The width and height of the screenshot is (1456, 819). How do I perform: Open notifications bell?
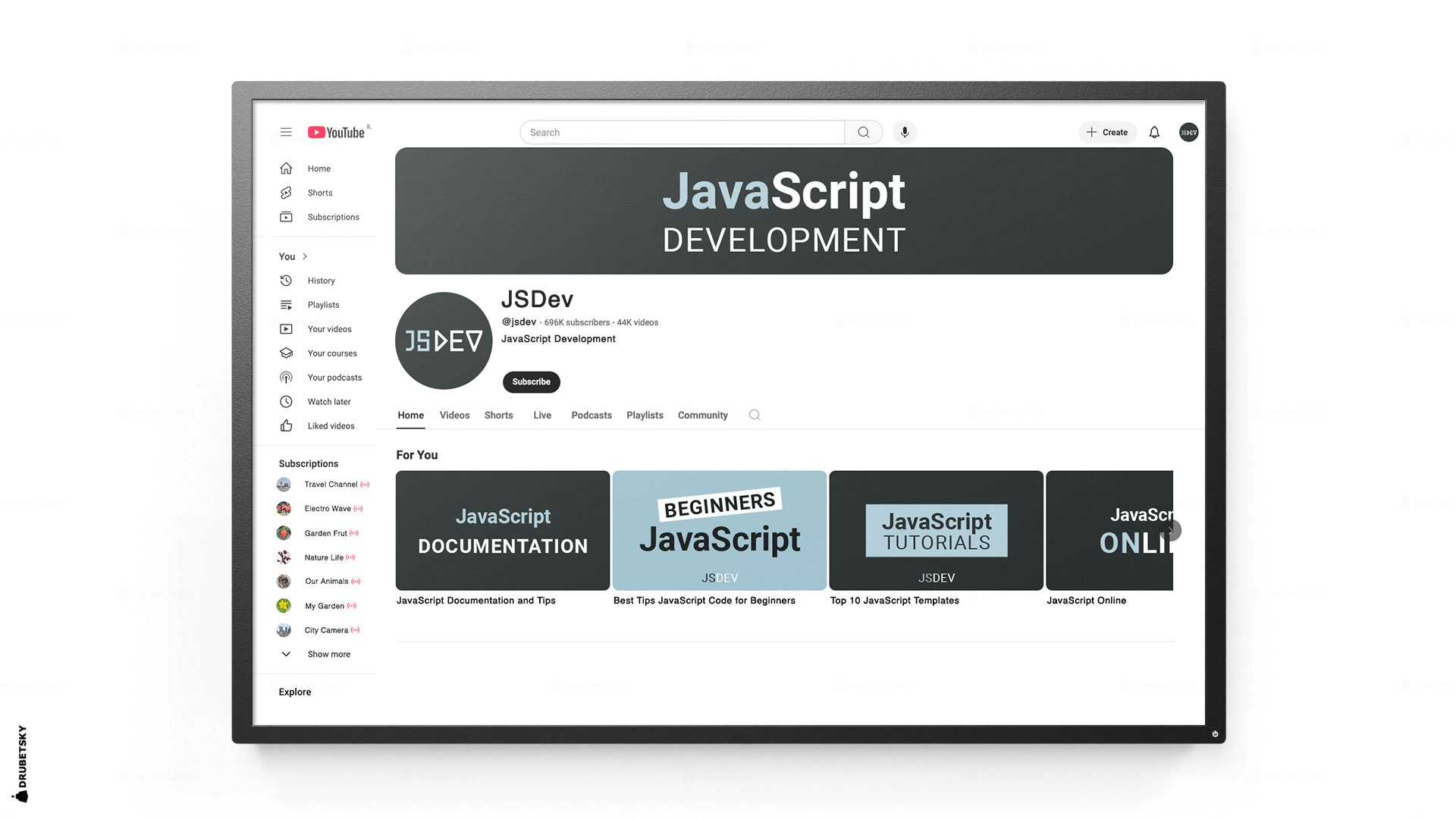coord(1154,132)
